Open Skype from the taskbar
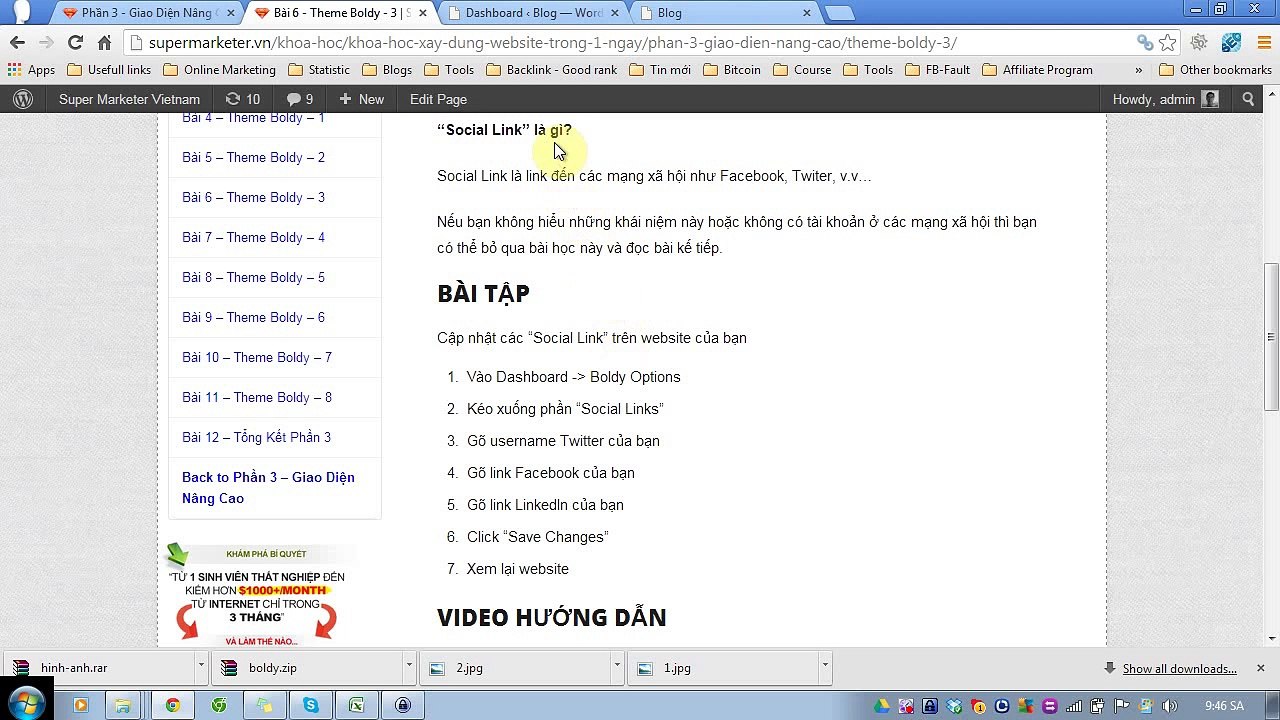Screen dimensions: 1280x720 click(x=311, y=705)
